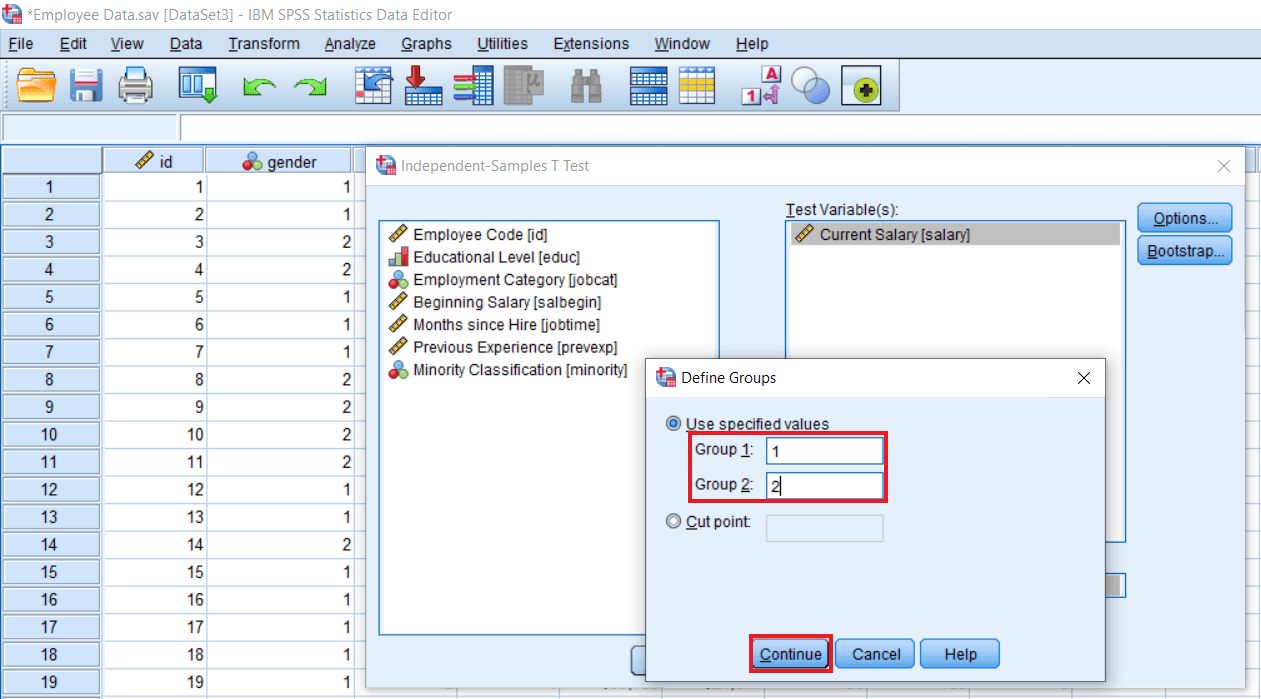Undo the last action with green arrow
This screenshot has height=699, width=1261.
(260, 89)
